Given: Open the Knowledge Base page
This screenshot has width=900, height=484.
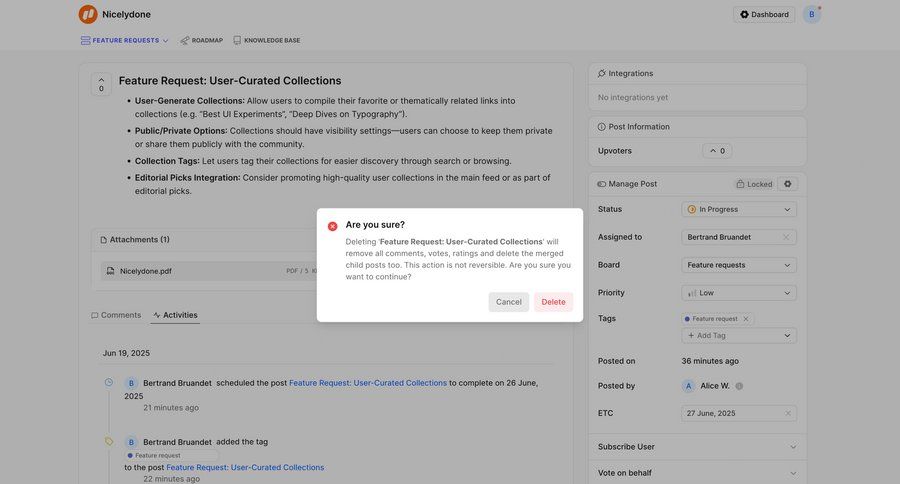Looking at the screenshot, I should click(267, 41).
